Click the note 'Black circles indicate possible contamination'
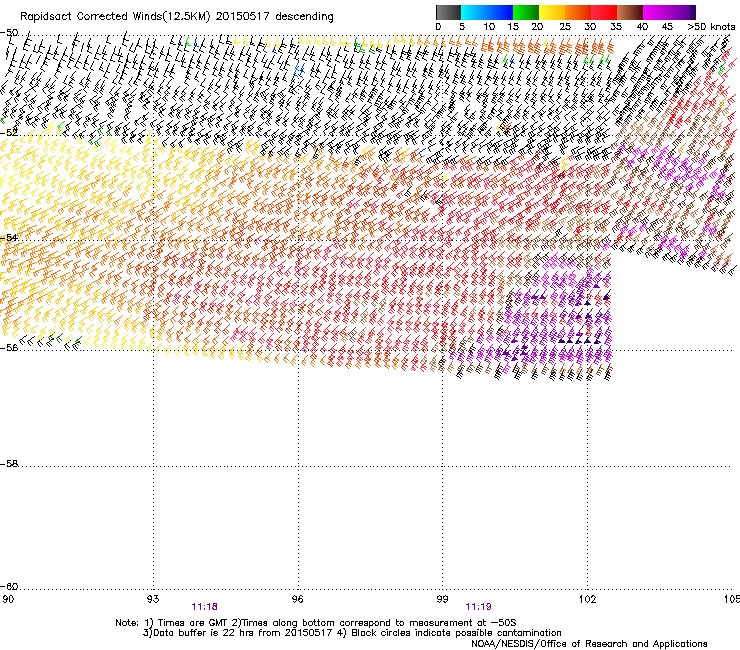 click(x=456, y=633)
